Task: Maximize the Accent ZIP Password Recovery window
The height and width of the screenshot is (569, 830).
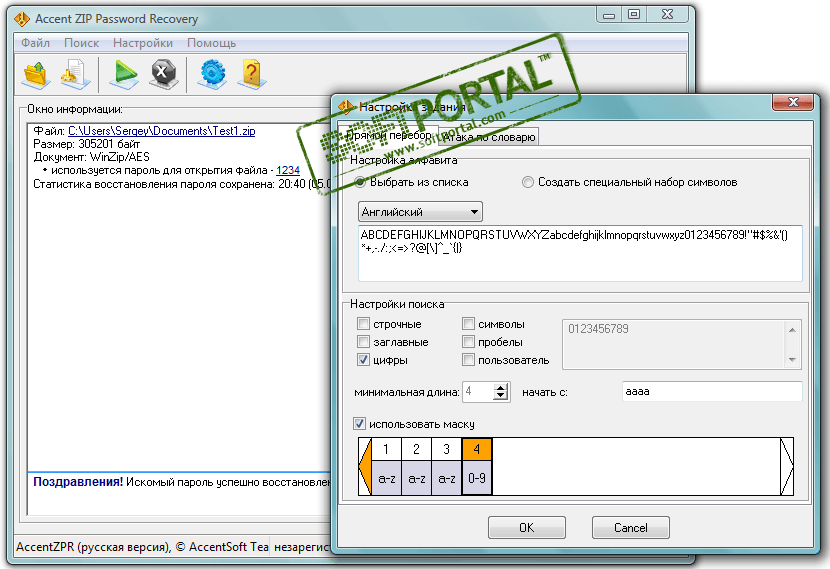Action: pos(634,15)
